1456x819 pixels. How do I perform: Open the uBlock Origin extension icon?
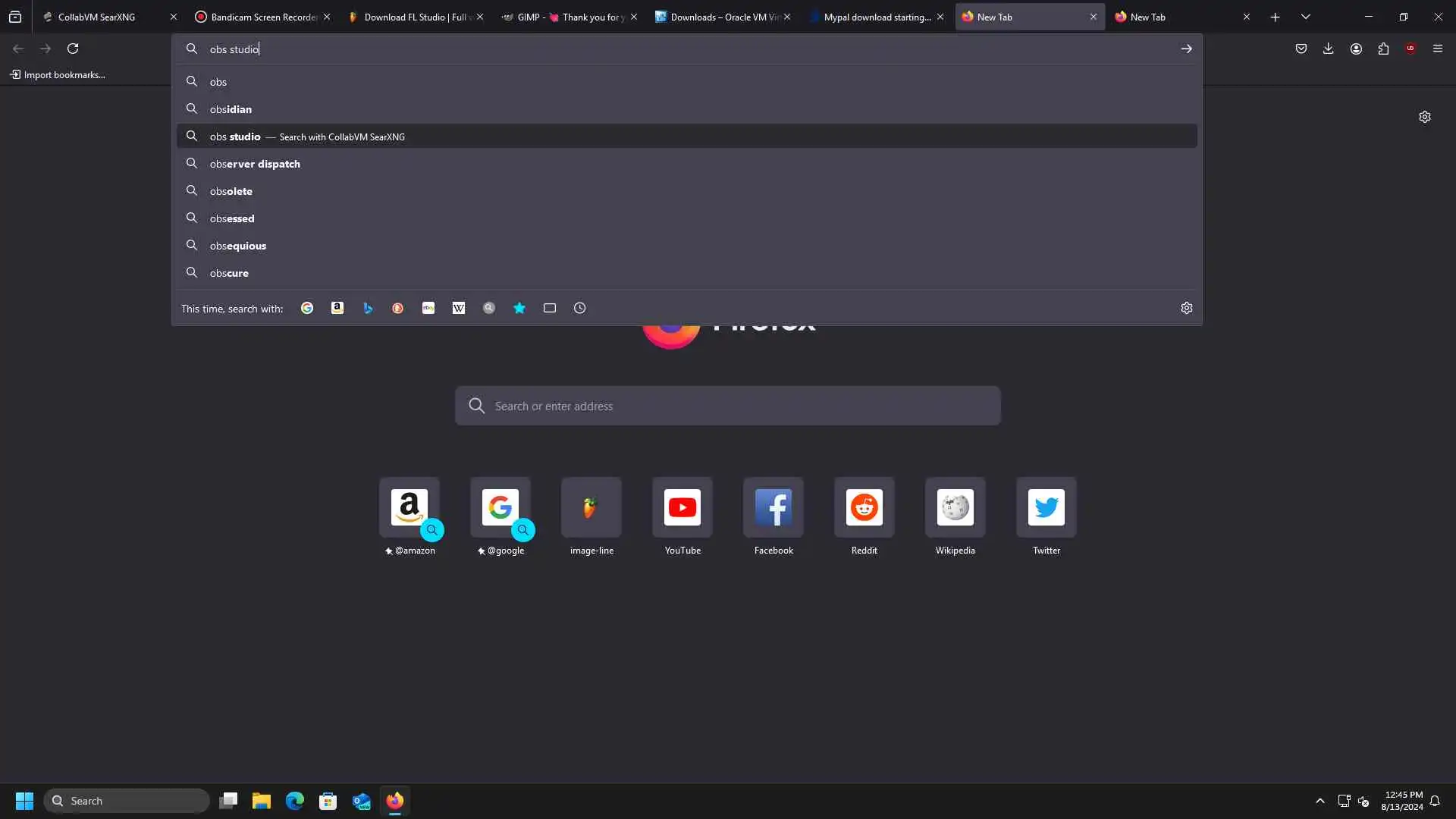tap(1410, 49)
